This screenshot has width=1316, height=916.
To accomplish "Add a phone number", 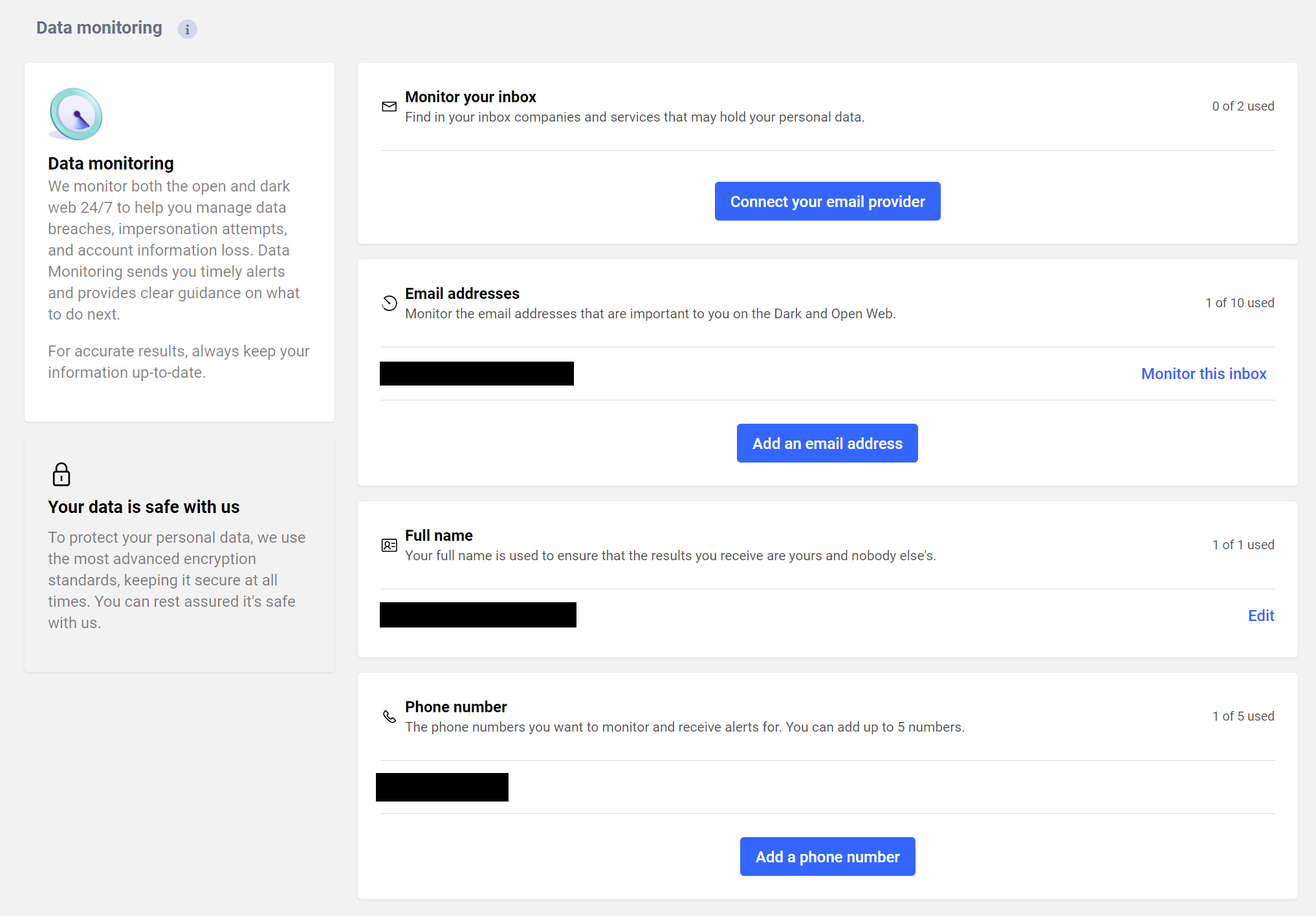I will 827,856.
